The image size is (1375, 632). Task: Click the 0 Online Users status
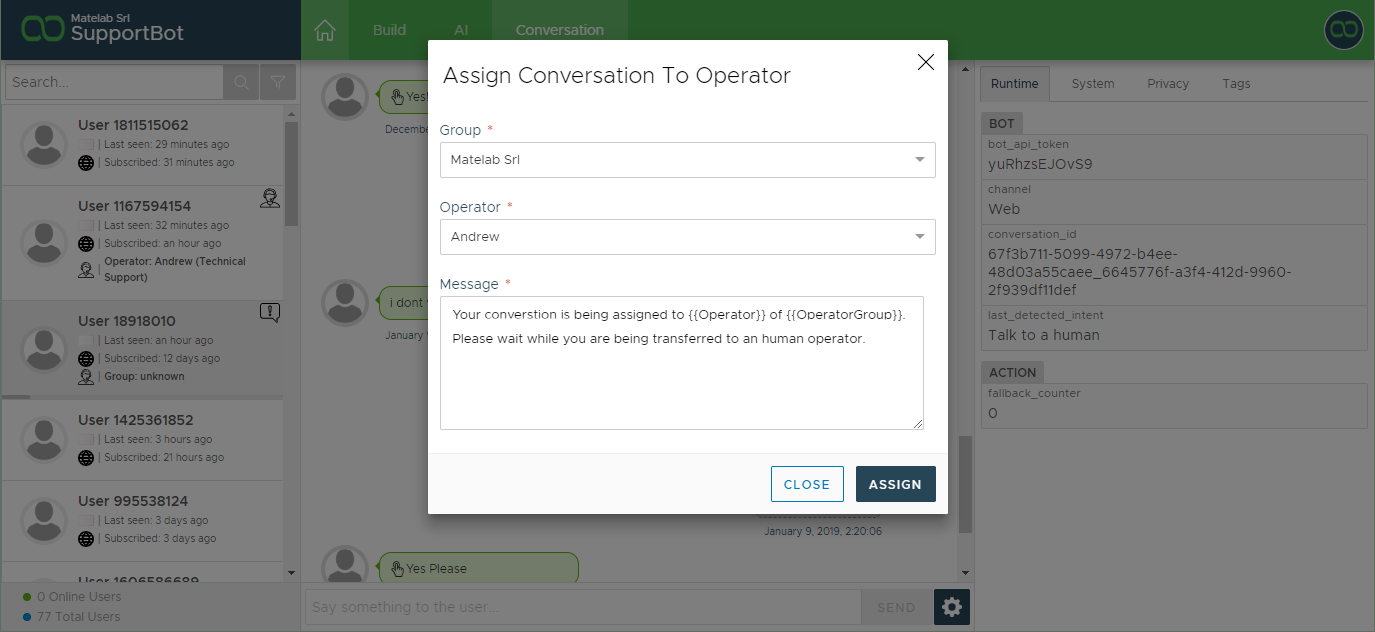[x=71, y=597]
